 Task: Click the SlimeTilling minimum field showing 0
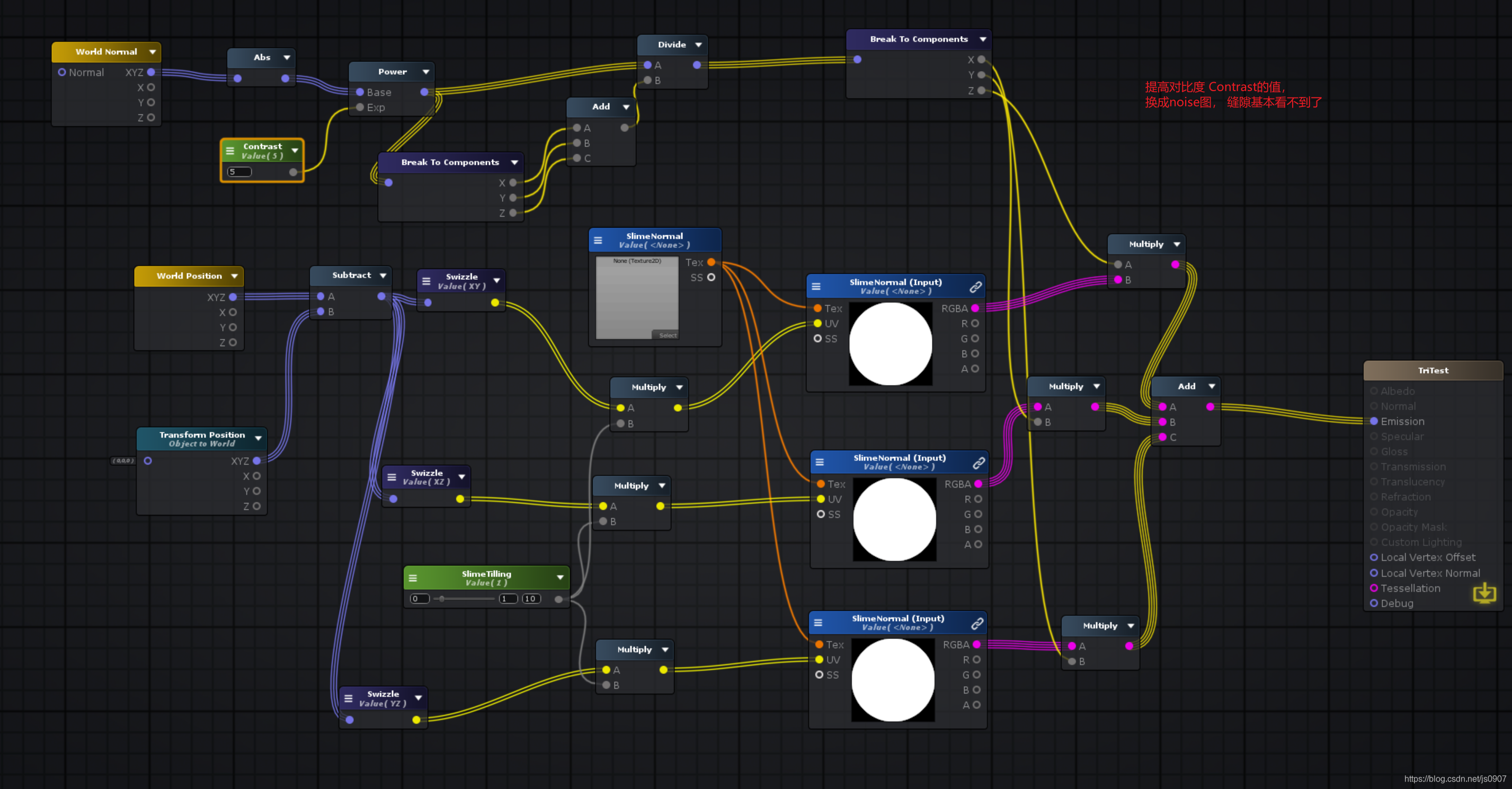click(419, 599)
